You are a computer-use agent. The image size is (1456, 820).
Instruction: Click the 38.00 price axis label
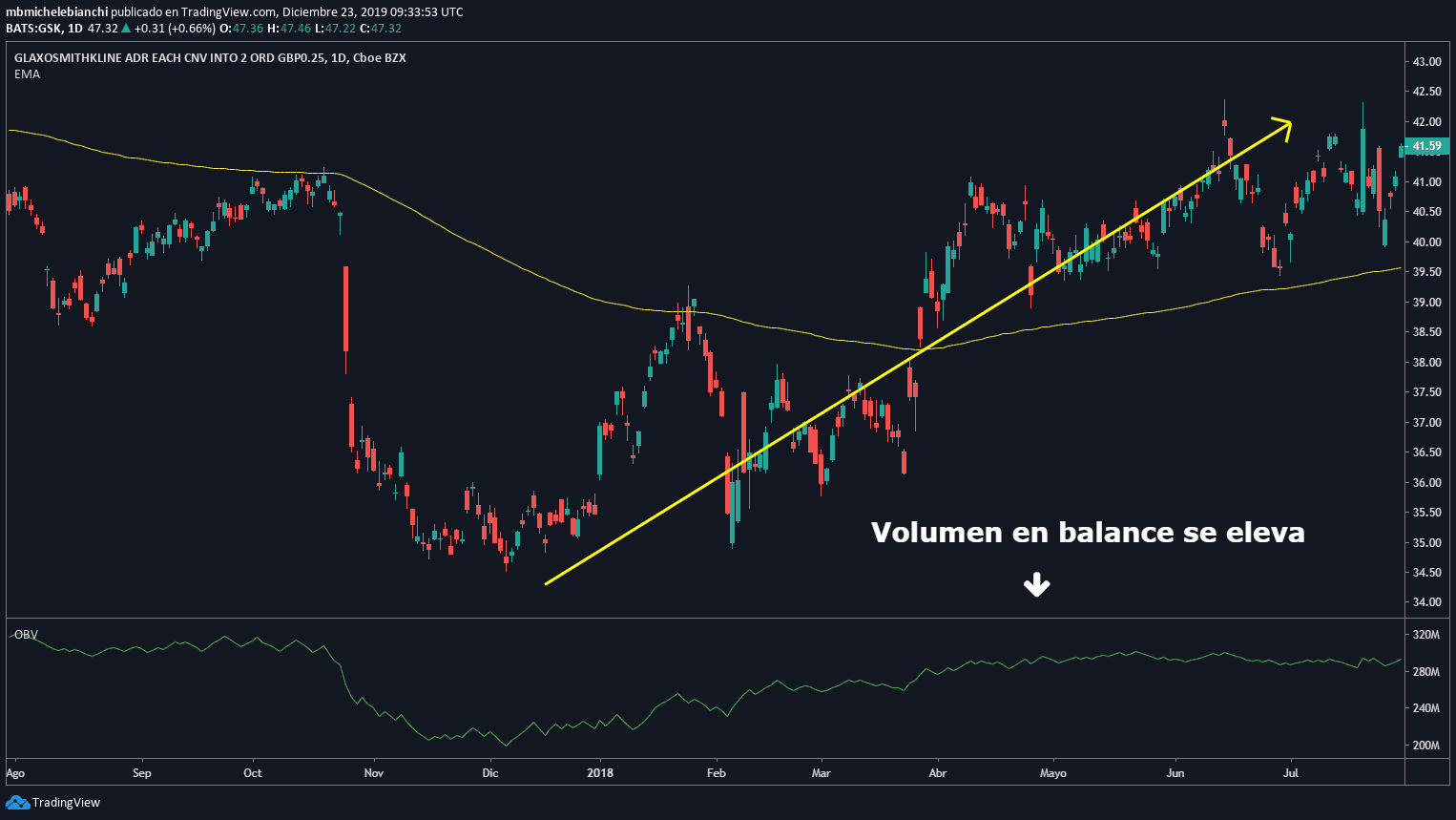[x=1427, y=363]
